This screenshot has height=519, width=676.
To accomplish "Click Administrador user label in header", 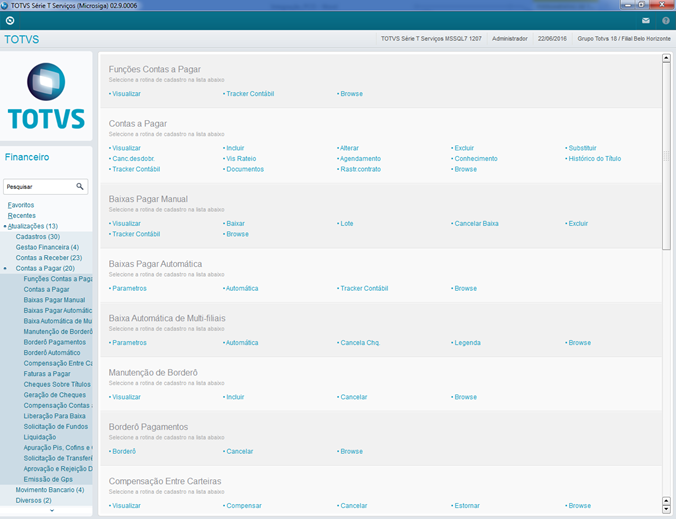I will (x=510, y=39).
